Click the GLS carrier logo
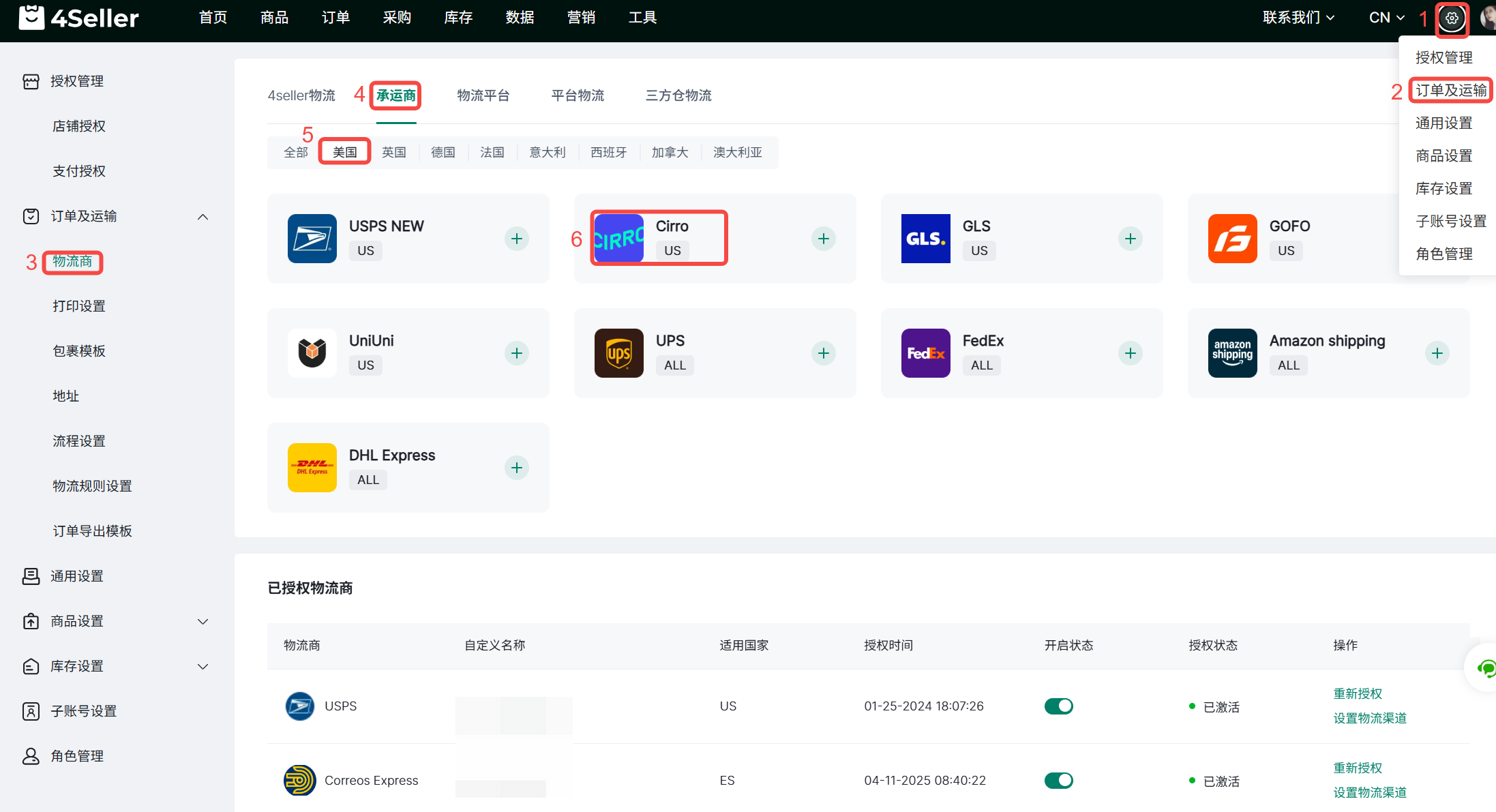 click(925, 239)
